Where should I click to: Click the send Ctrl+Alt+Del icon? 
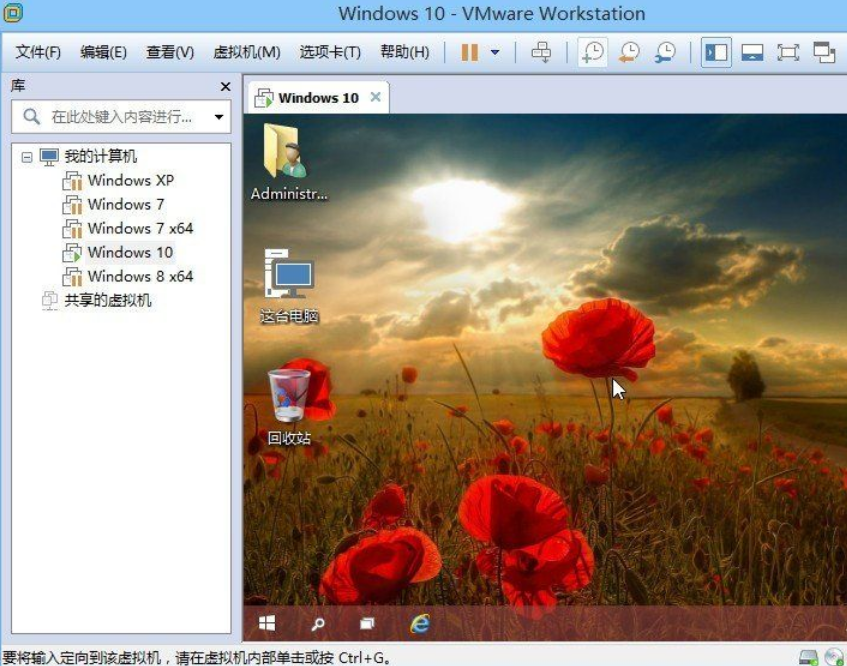541,52
